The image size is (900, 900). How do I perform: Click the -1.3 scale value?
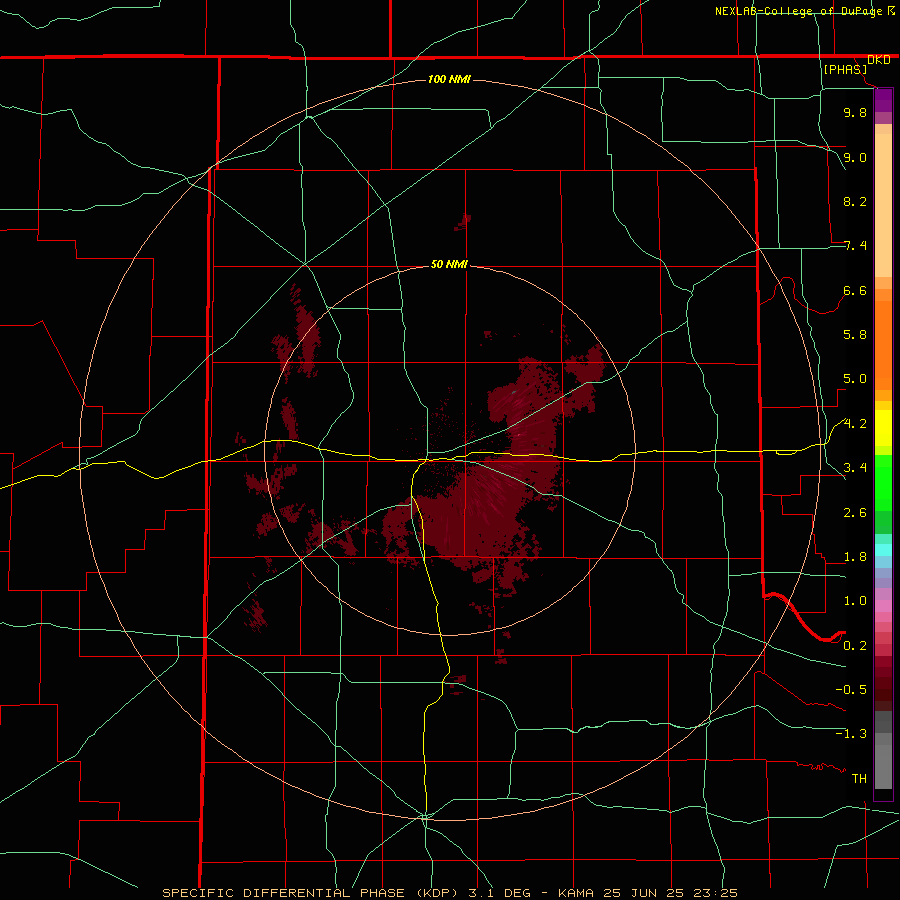tap(851, 734)
